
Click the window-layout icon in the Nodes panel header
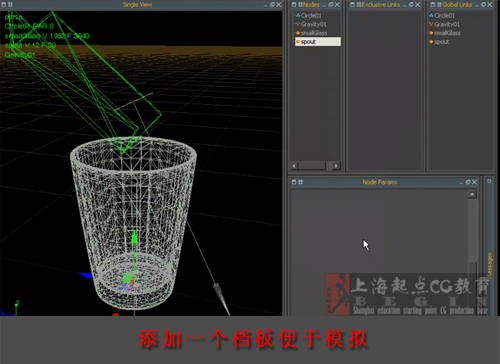click(294, 5)
